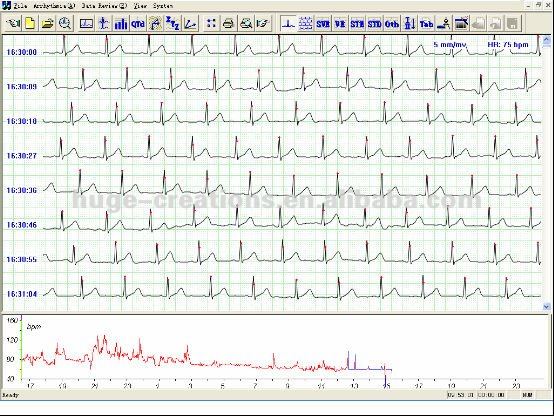Click the ECG strip up arrow

click(x=546, y=40)
